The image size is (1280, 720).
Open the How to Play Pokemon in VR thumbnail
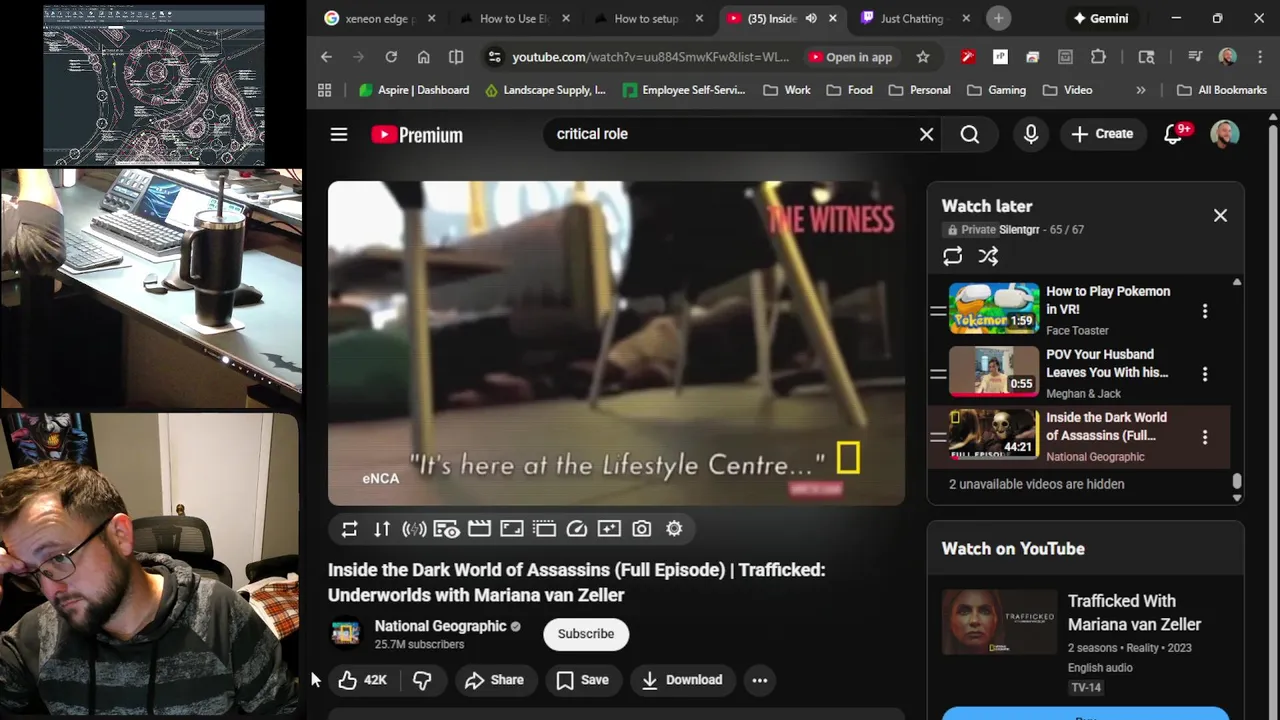pos(994,308)
